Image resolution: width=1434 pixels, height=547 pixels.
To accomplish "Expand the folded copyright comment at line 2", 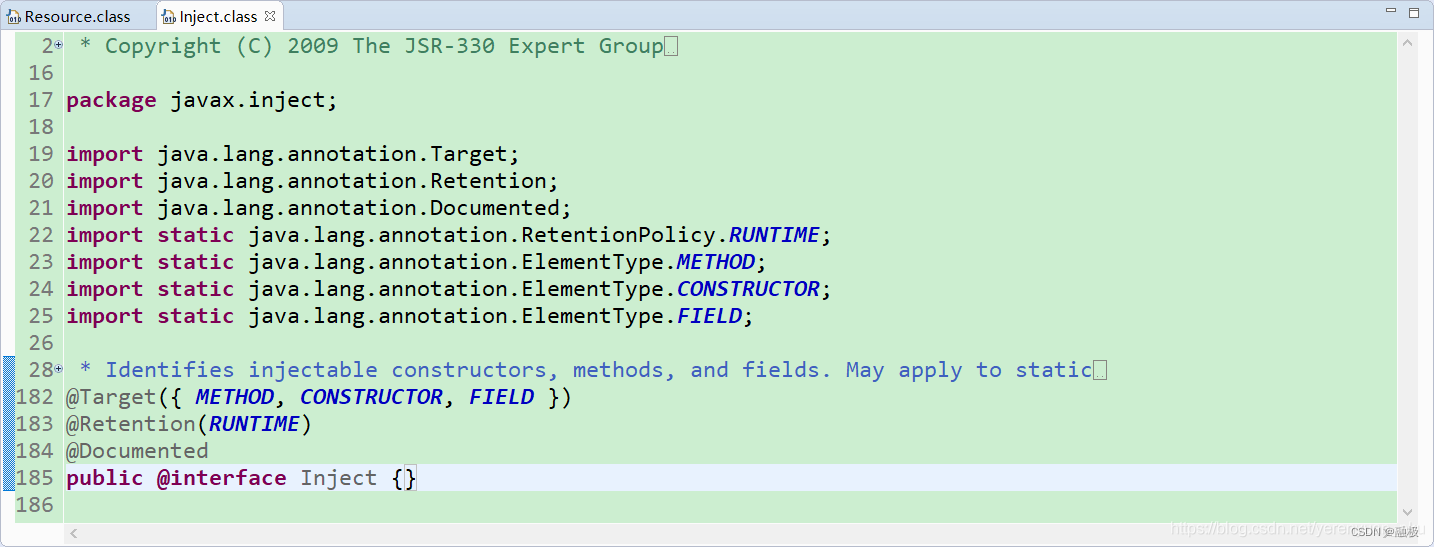I will coord(58,46).
